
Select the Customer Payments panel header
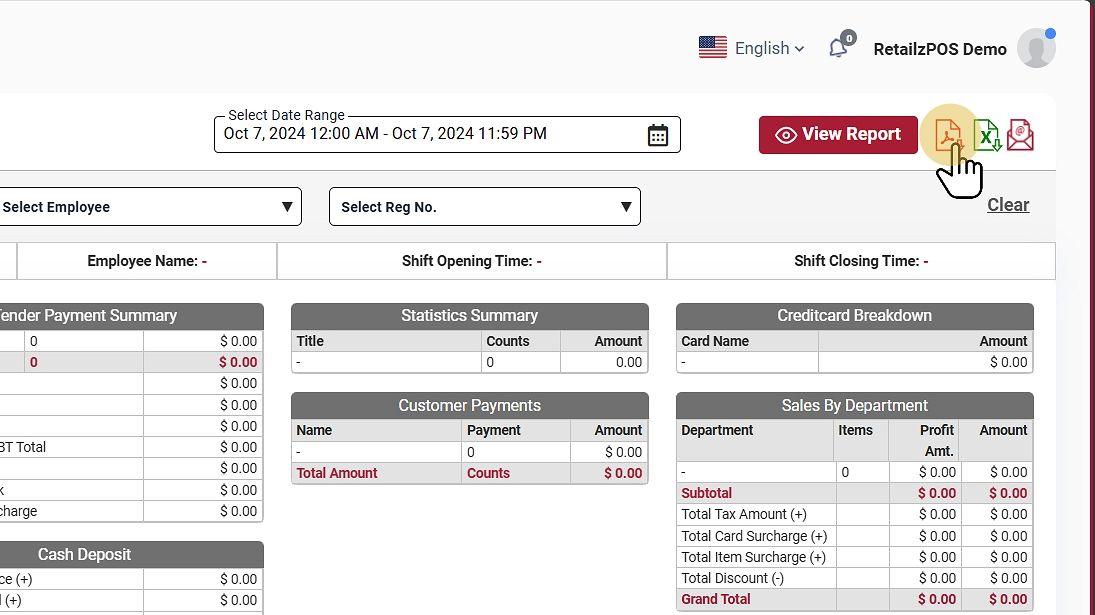coord(469,406)
